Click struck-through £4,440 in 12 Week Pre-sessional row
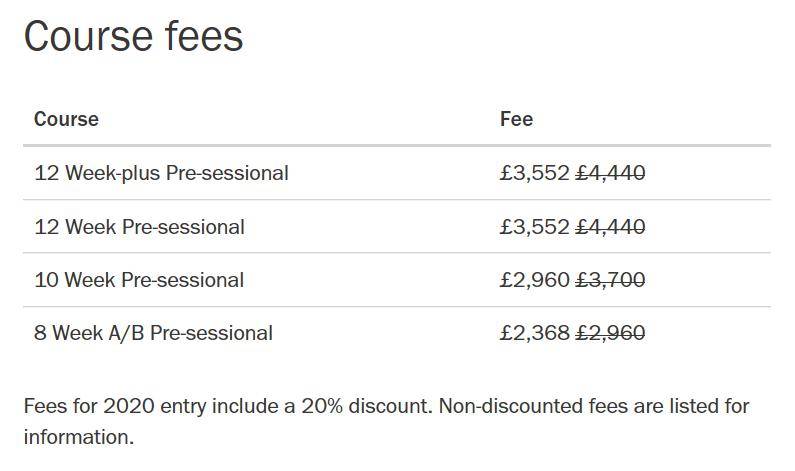The image size is (795, 471). [x=611, y=227]
